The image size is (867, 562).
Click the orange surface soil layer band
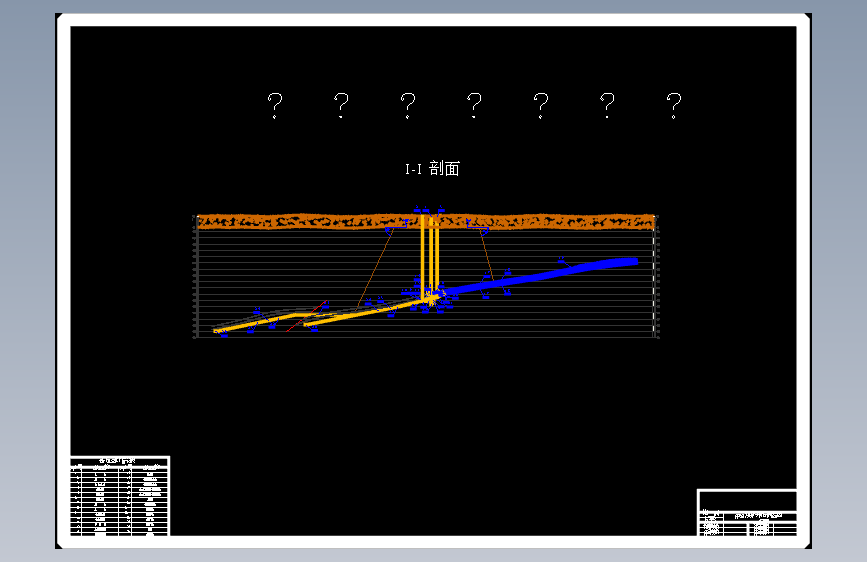click(426, 221)
